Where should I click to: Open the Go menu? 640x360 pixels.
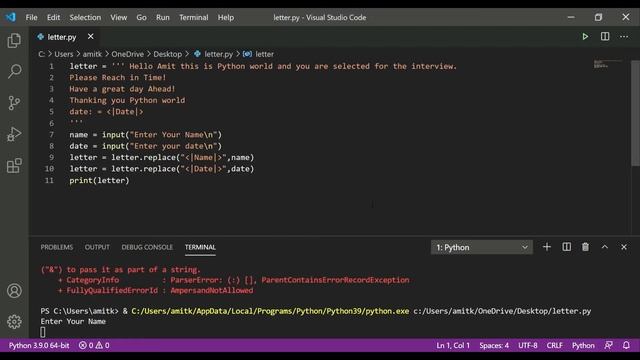pos(141,18)
